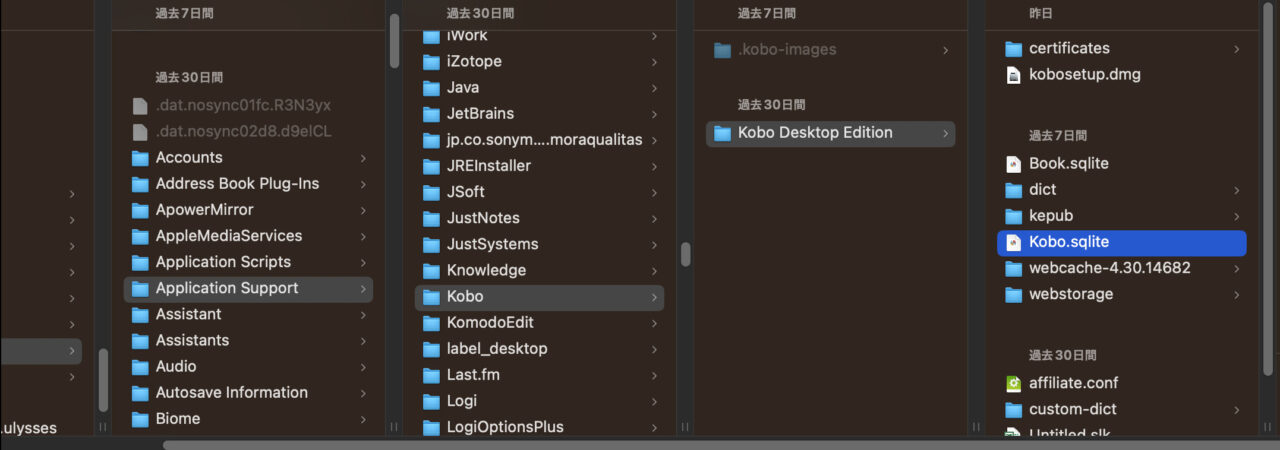Image resolution: width=1280 pixels, height=450 pixels.
Task: Click the JetBrains folder icon
Action: click(431, 114)
